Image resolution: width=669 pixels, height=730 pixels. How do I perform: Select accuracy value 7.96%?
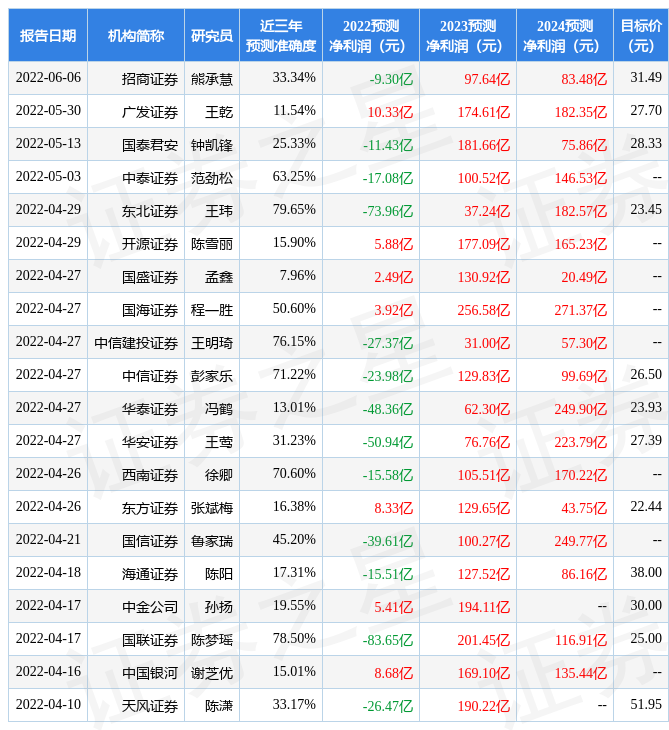pyautogui.click(x=297, y=276)
